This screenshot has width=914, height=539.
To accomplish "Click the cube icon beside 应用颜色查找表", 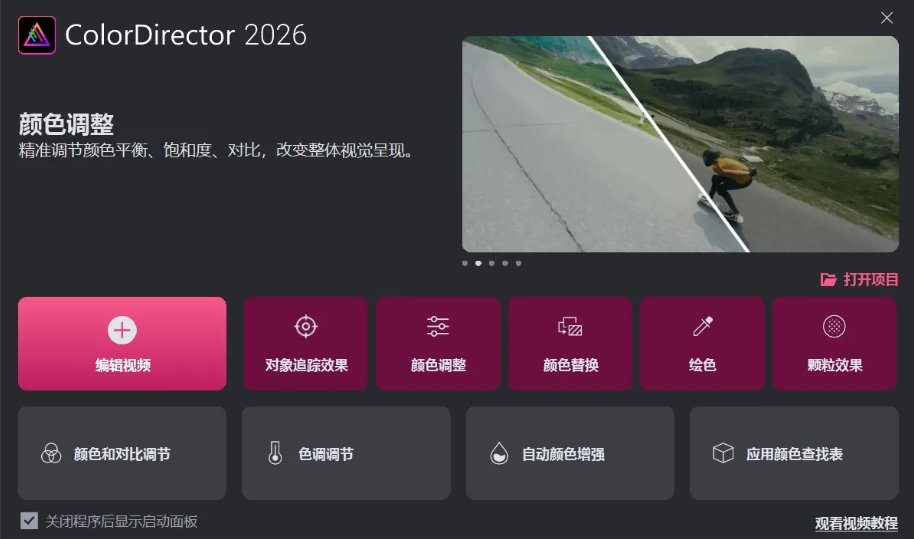I will [x=723, y=453].
